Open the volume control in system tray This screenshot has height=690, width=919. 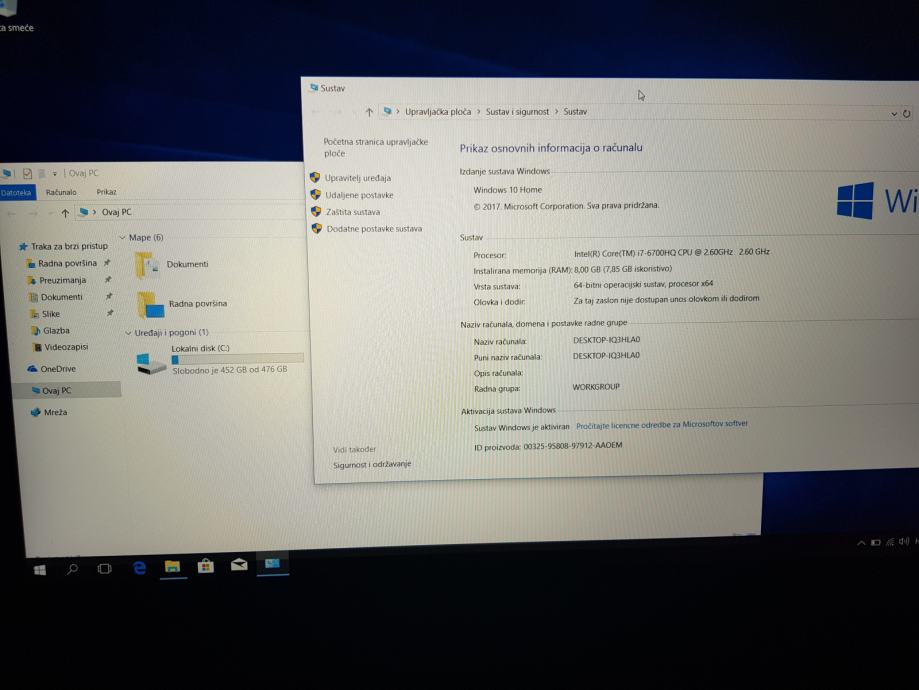point(904,542)
